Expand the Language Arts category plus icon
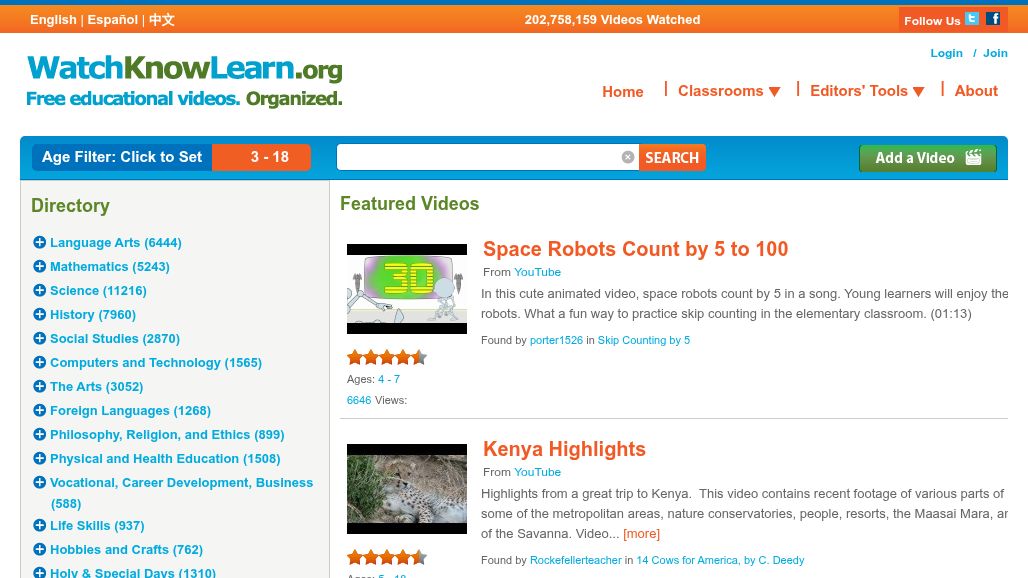1028x578 pixels. [39, 242]
